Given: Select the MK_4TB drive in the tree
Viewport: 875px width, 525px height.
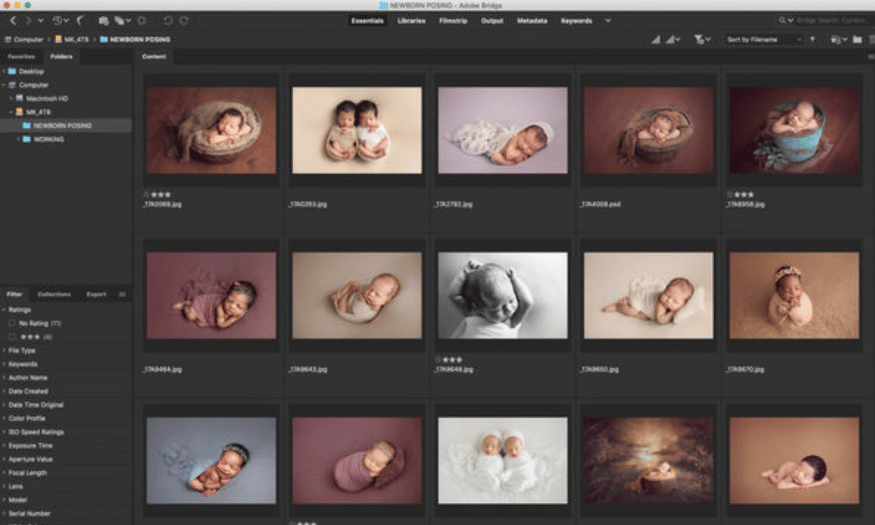Looking at the screenshot, I should point(38,112).
